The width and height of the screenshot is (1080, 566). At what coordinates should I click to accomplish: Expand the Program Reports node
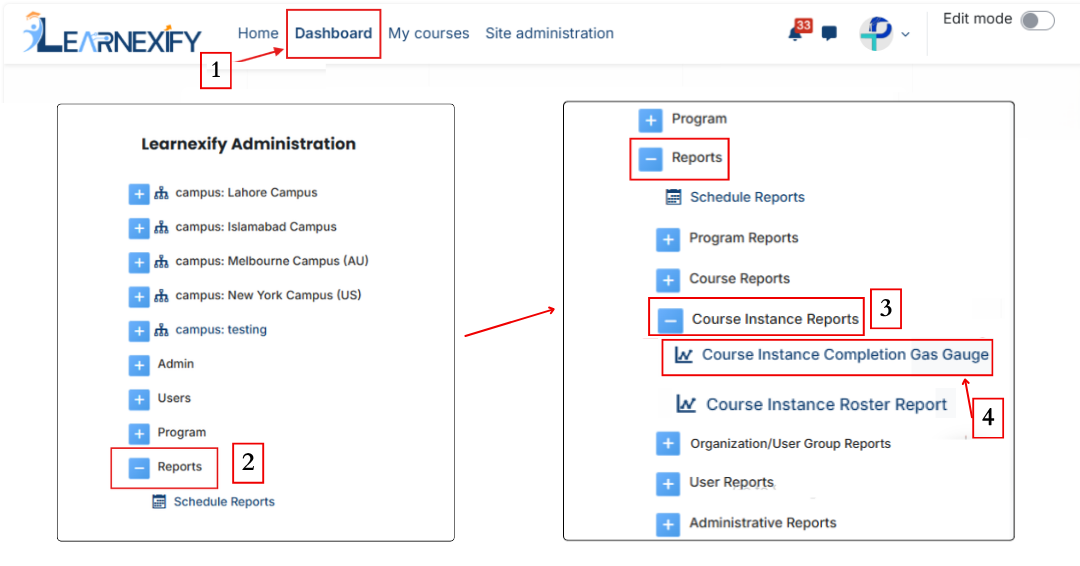click(667, 240)
